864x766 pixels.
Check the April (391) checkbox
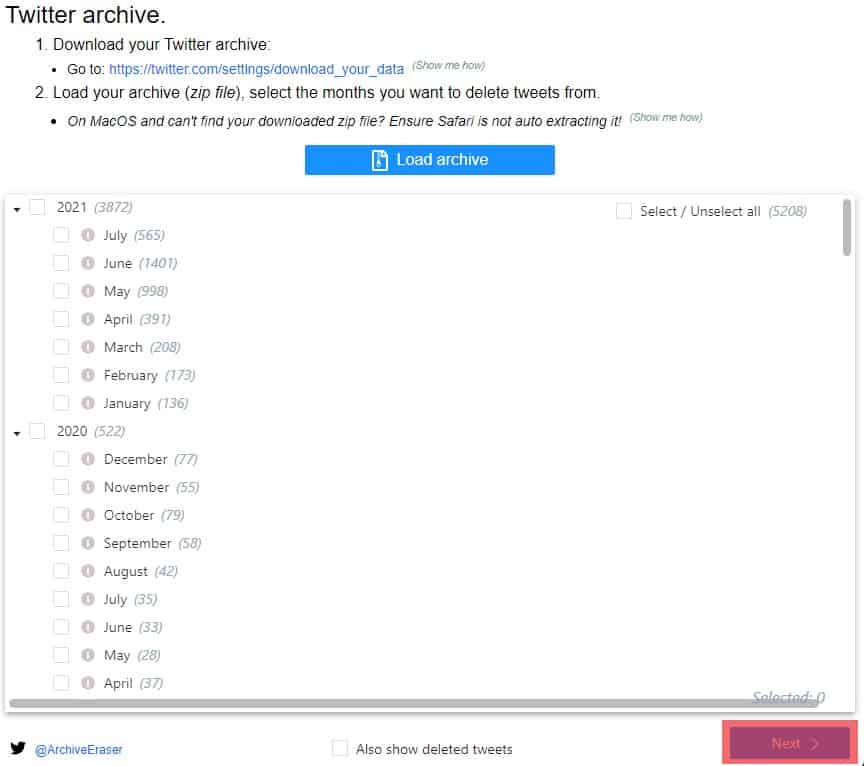click(61, 319)
